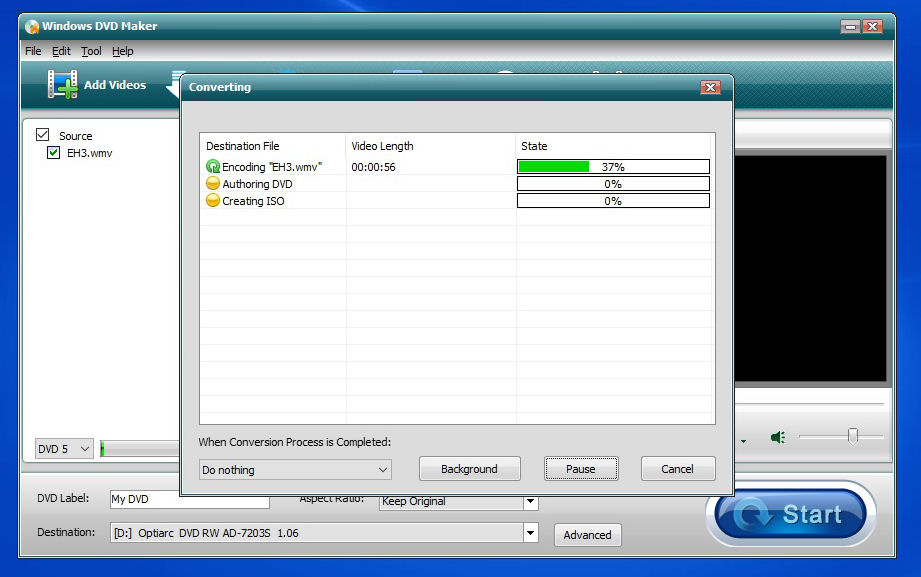Click the Video Length column header
Image resolution: width=921 pixels, height=577 pixels.
point(431,146)
